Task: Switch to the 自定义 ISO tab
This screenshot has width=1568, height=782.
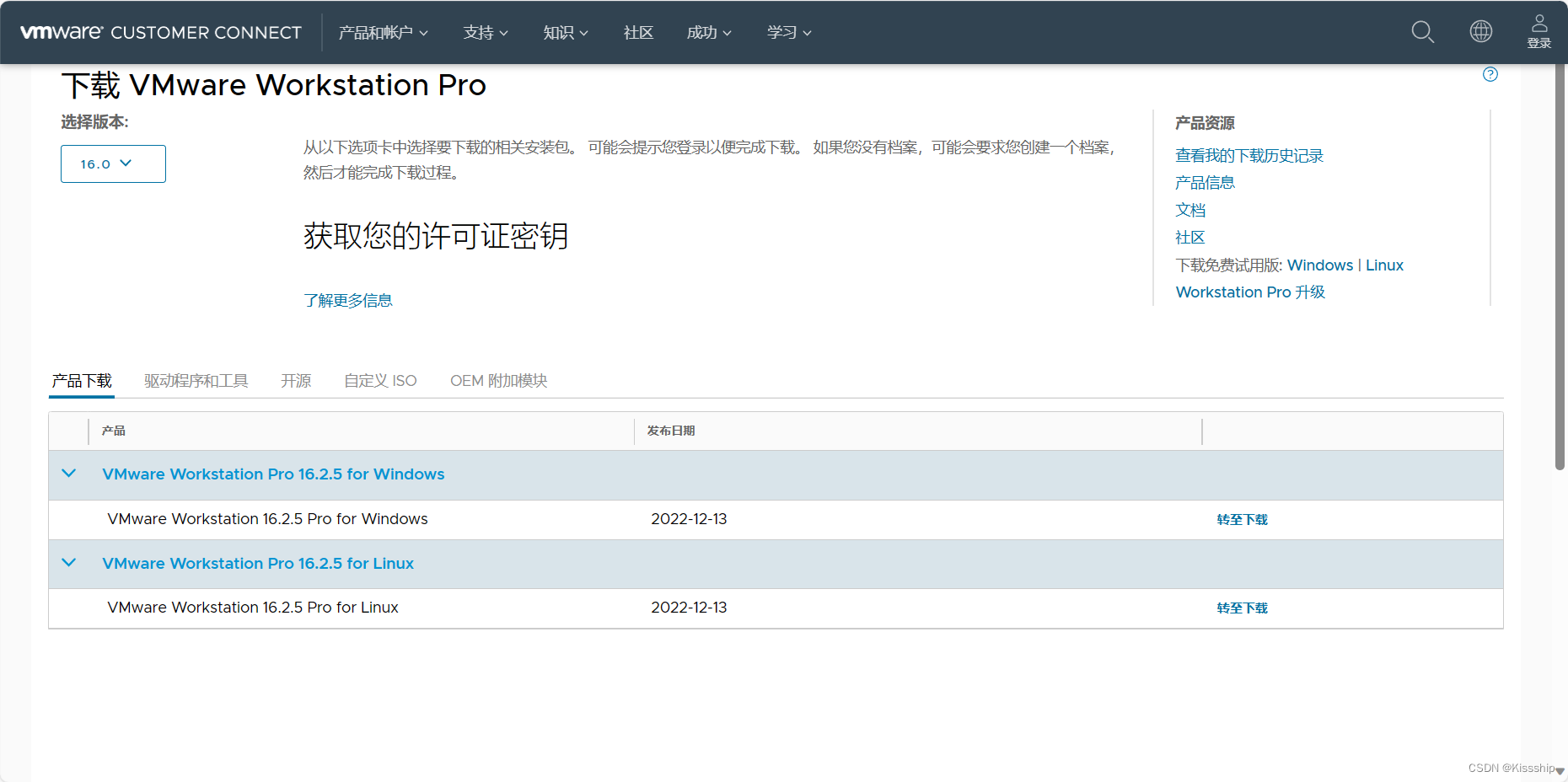Action: 380,381
